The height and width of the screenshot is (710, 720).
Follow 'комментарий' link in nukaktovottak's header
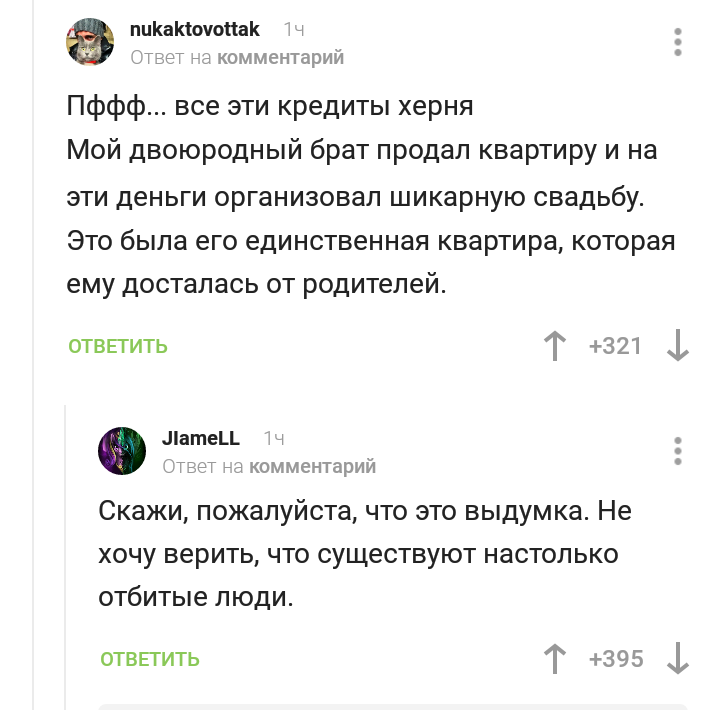[x=280, y=57]
